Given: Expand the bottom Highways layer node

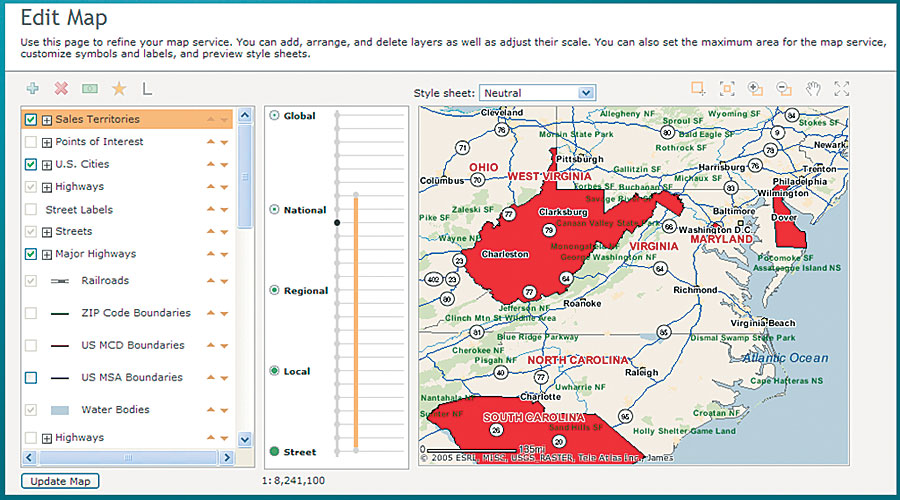Looking at the screenshot, I should coord(47,439).
